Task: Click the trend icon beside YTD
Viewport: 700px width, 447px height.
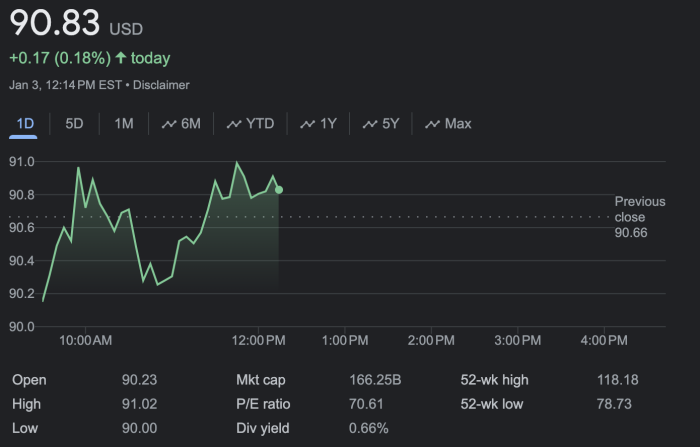Action: (235, 124)
